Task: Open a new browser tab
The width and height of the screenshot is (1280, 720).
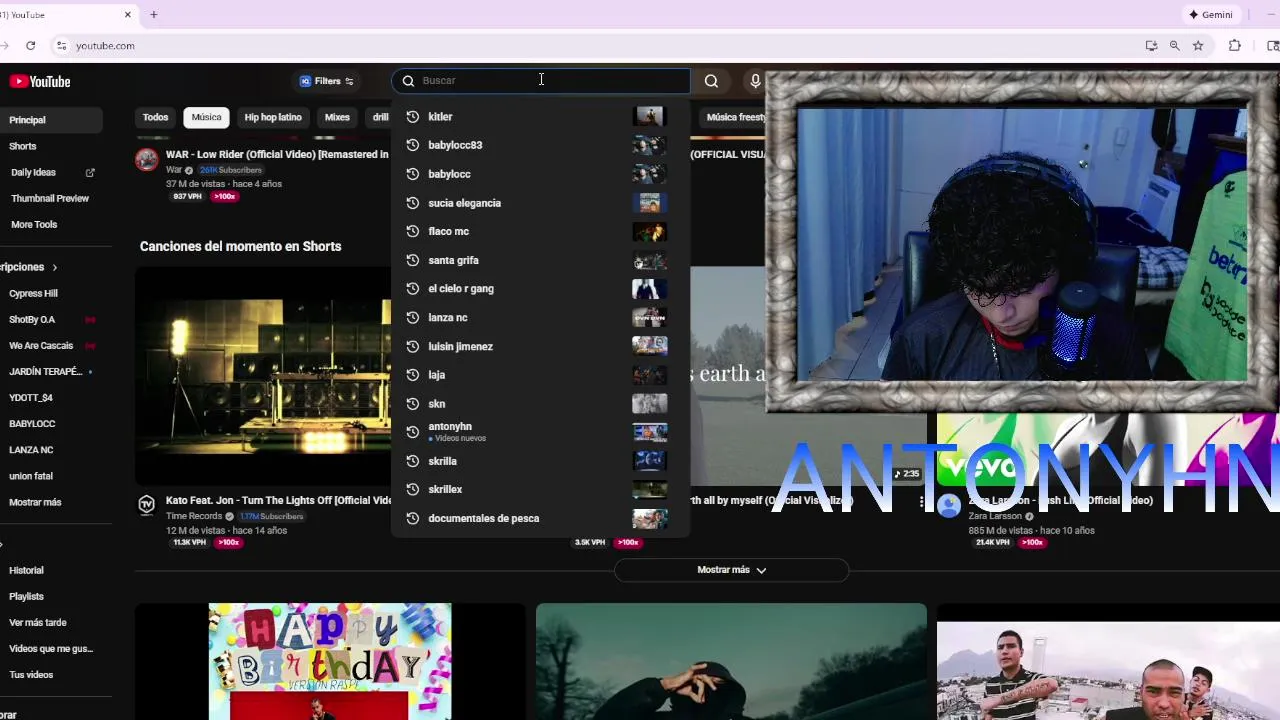Action: [x=154, y=15]
